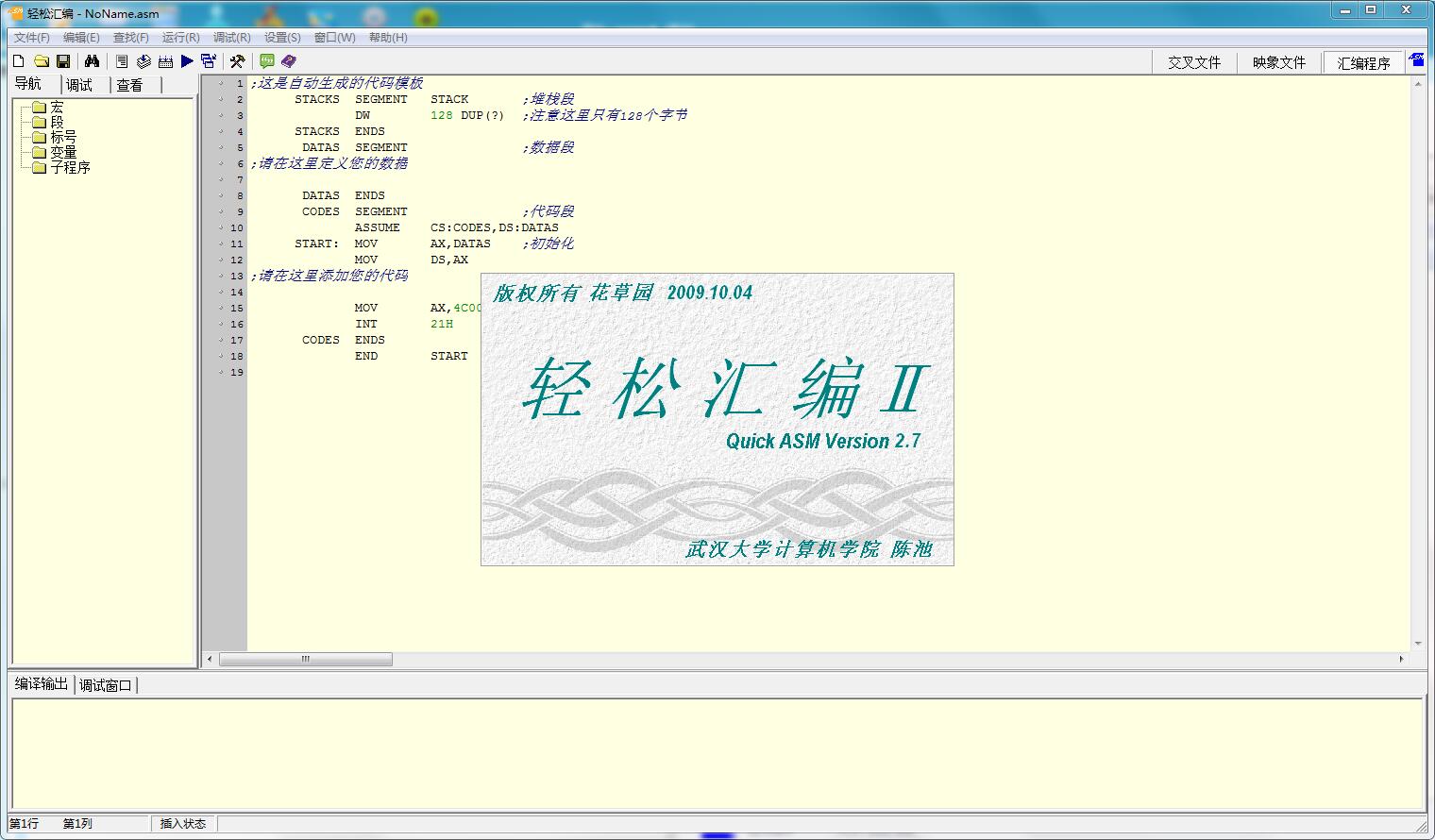The width and height of the screenshot is (1435, 840).
Task: Click the memory chip toolbar icon
Action: tap(165, 61)
